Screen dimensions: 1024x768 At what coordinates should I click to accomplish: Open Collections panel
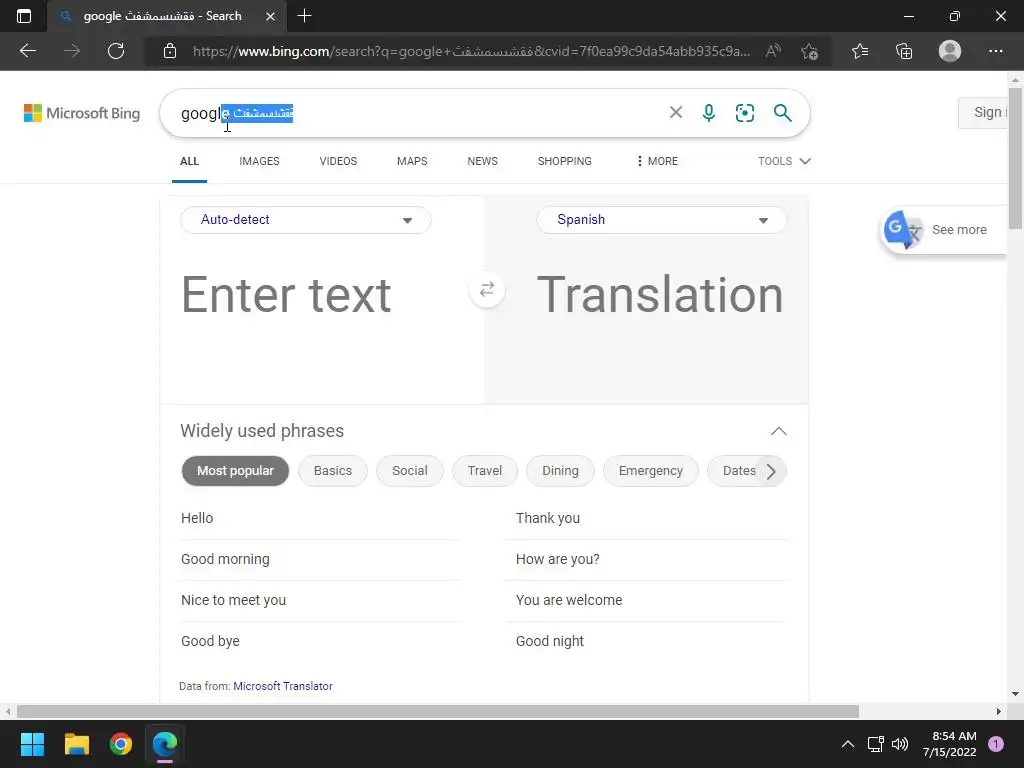click(904, 51)
